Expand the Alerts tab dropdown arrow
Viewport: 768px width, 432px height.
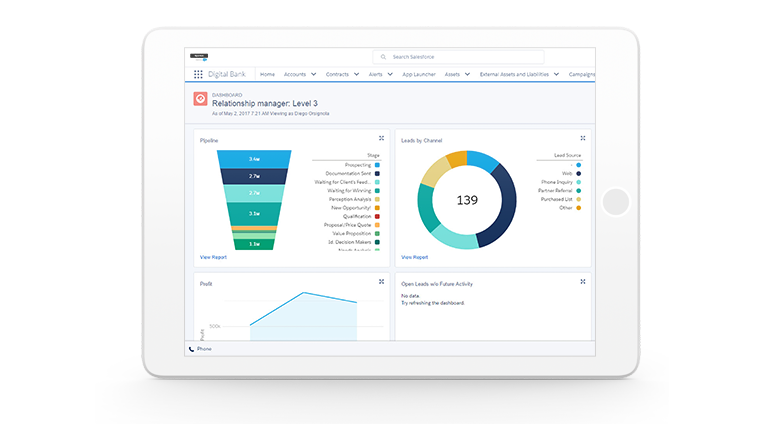(391, 74)
